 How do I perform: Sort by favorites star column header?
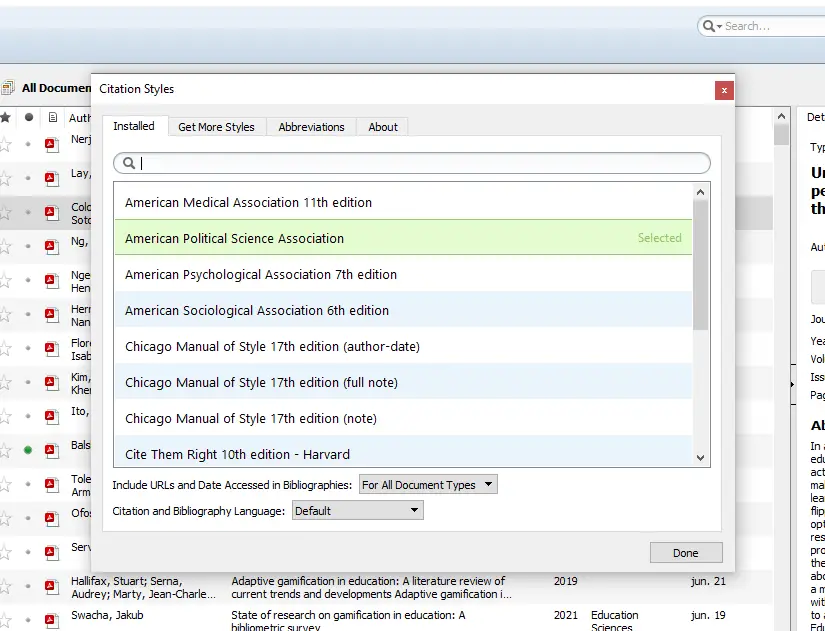point(5,117)
